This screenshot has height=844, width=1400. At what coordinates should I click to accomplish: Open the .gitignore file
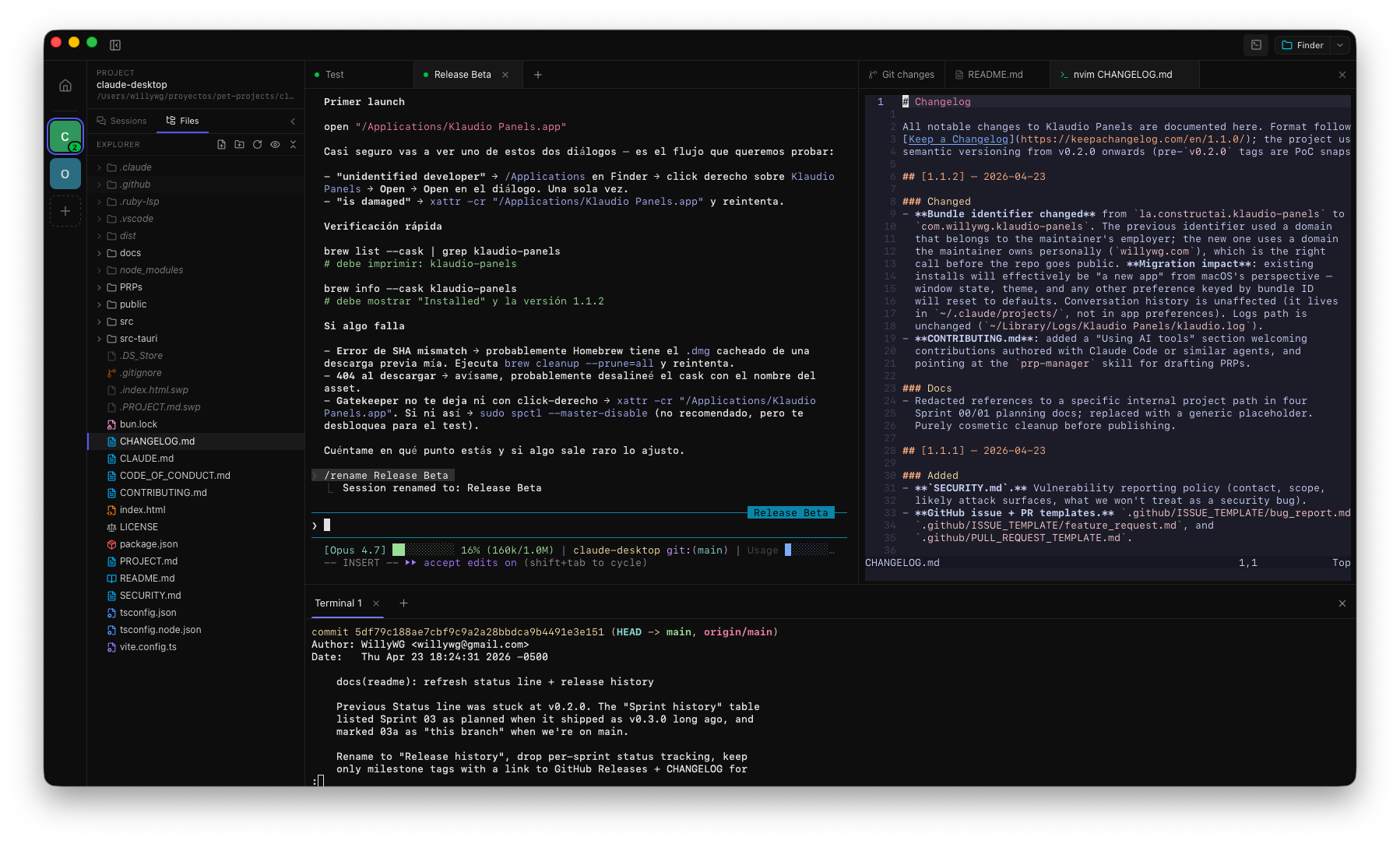[x=195, y=373]
